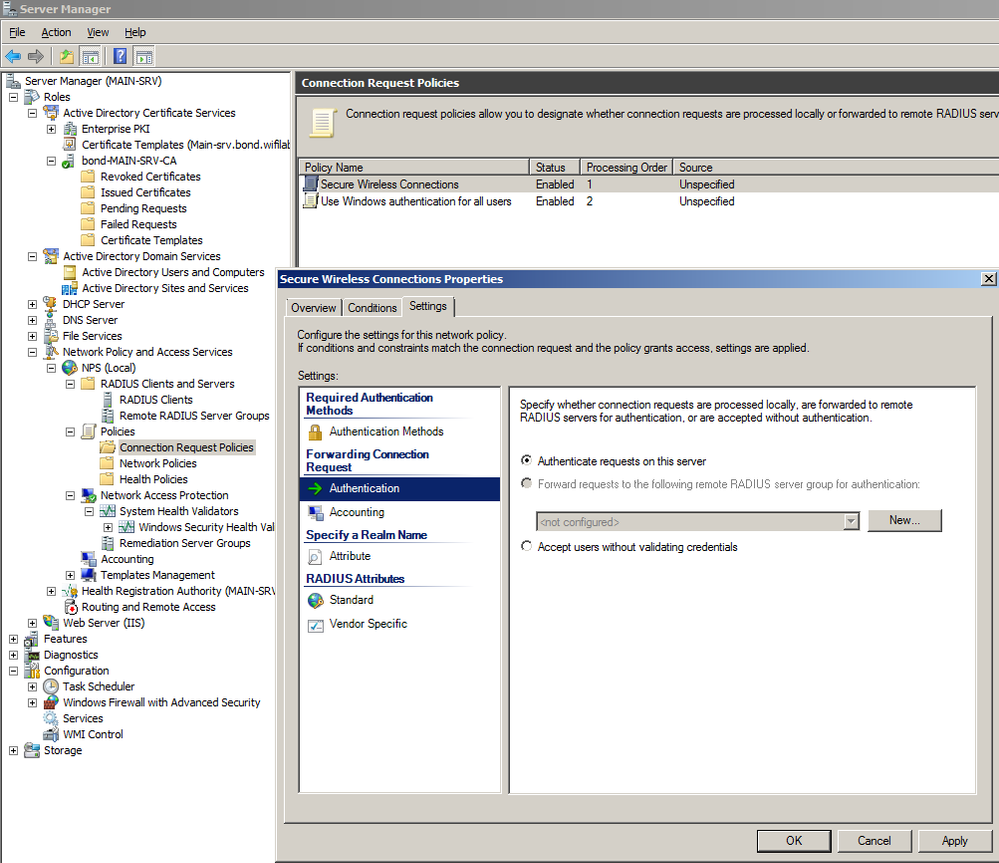This screenshot has height=863, width=999.
Task: Click the New... button
Action: point(904,520)
